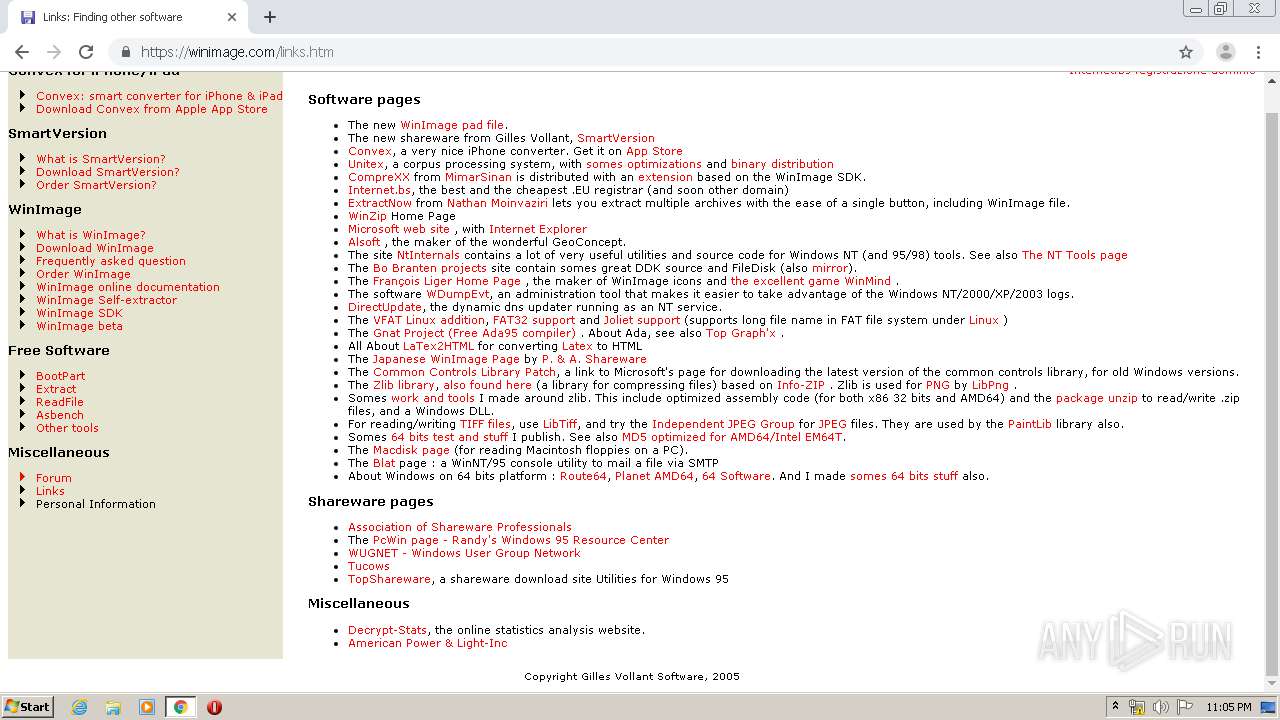Open the Links sidebar item

tap(50, 491)
